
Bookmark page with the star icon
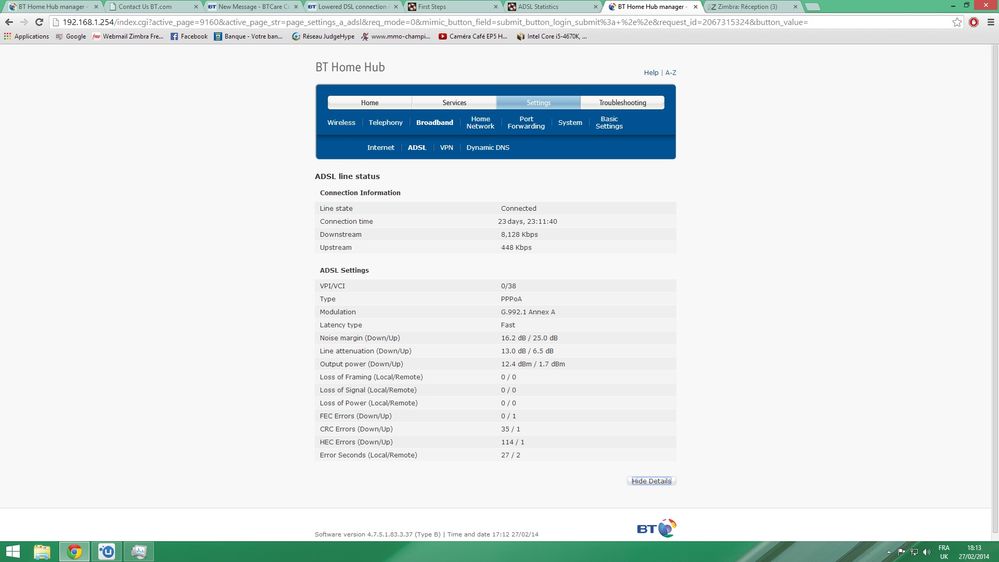coord(957,22)
